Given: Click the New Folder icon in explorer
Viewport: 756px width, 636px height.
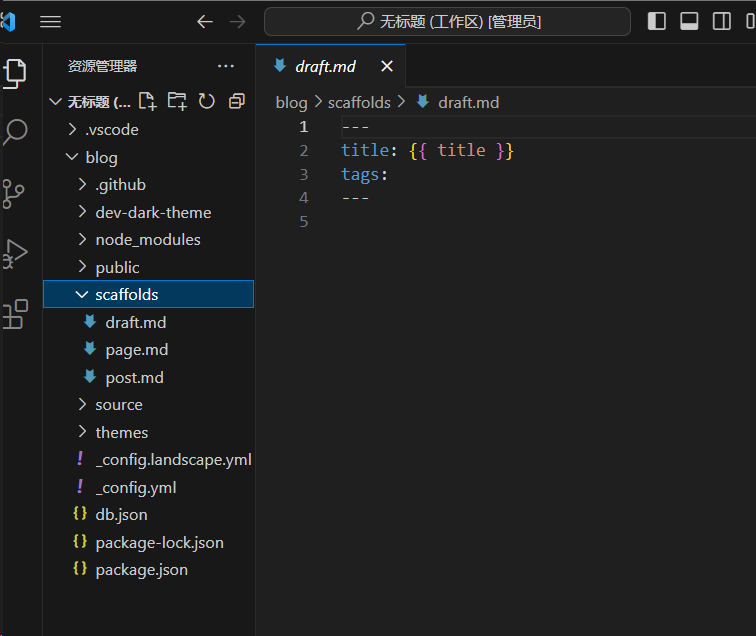Looking at the screenshot, I should [x=177, y=101].
